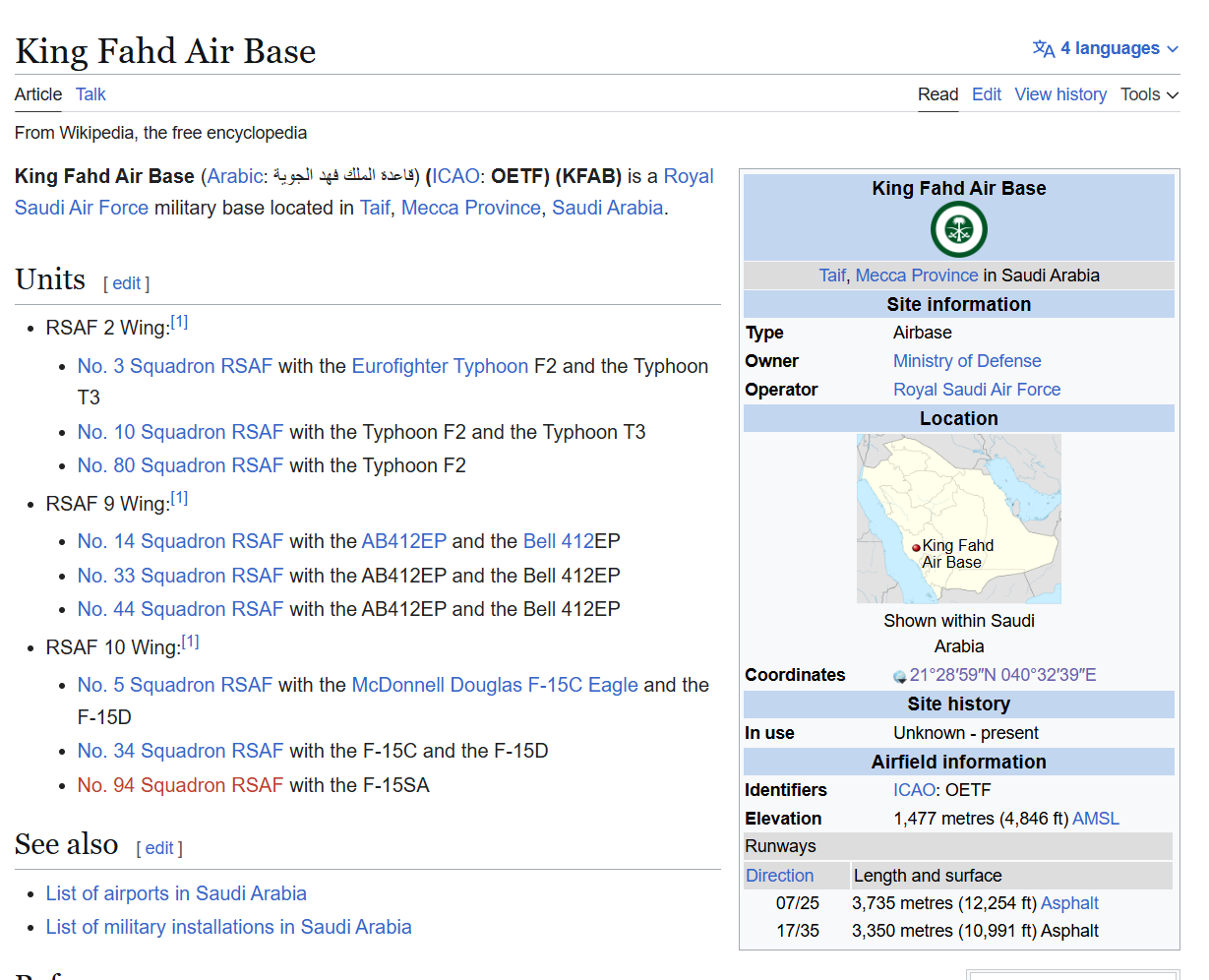Open the Royal Saudi Air Force intro link

click(82, 208)
